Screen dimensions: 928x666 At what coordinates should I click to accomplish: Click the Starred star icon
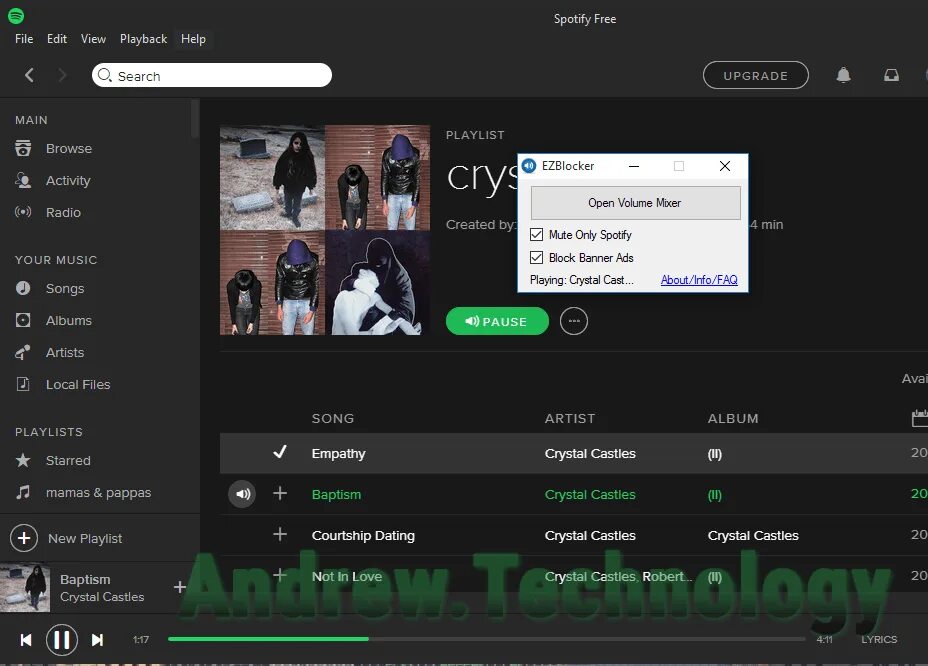click(x=23, y=460)
